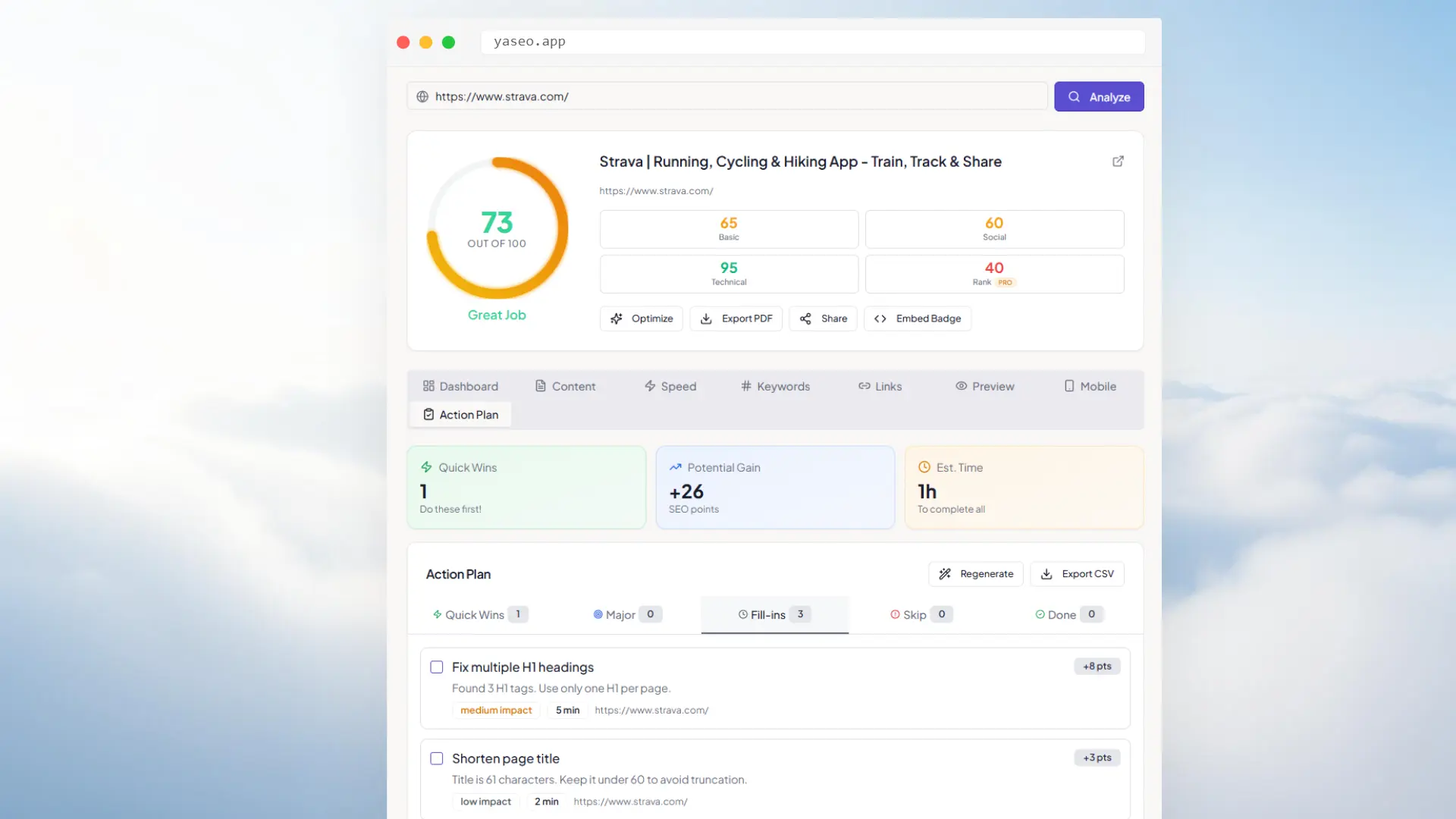
Task: Export the action plan as CSV
Action: [x=1077, y=574]
